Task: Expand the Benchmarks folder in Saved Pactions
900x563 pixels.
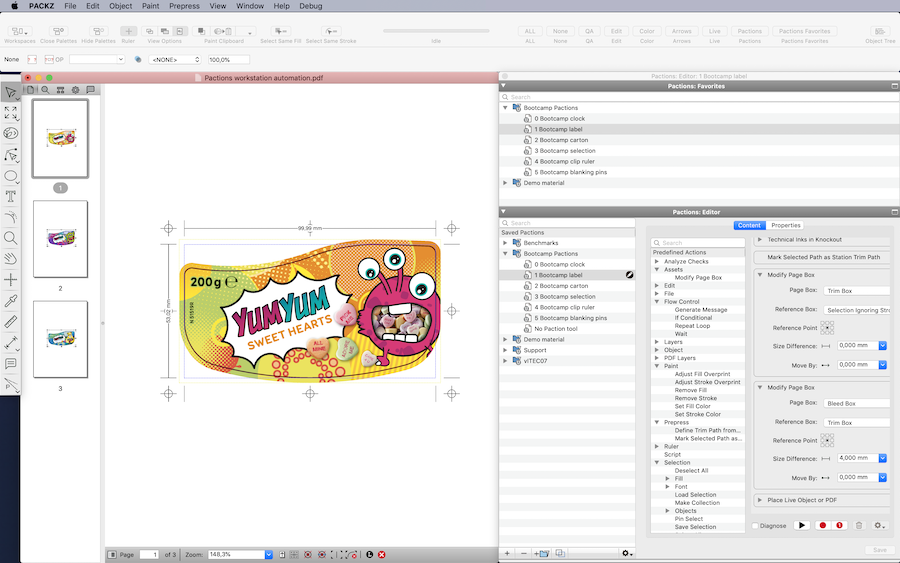Action: coord(505,243)
